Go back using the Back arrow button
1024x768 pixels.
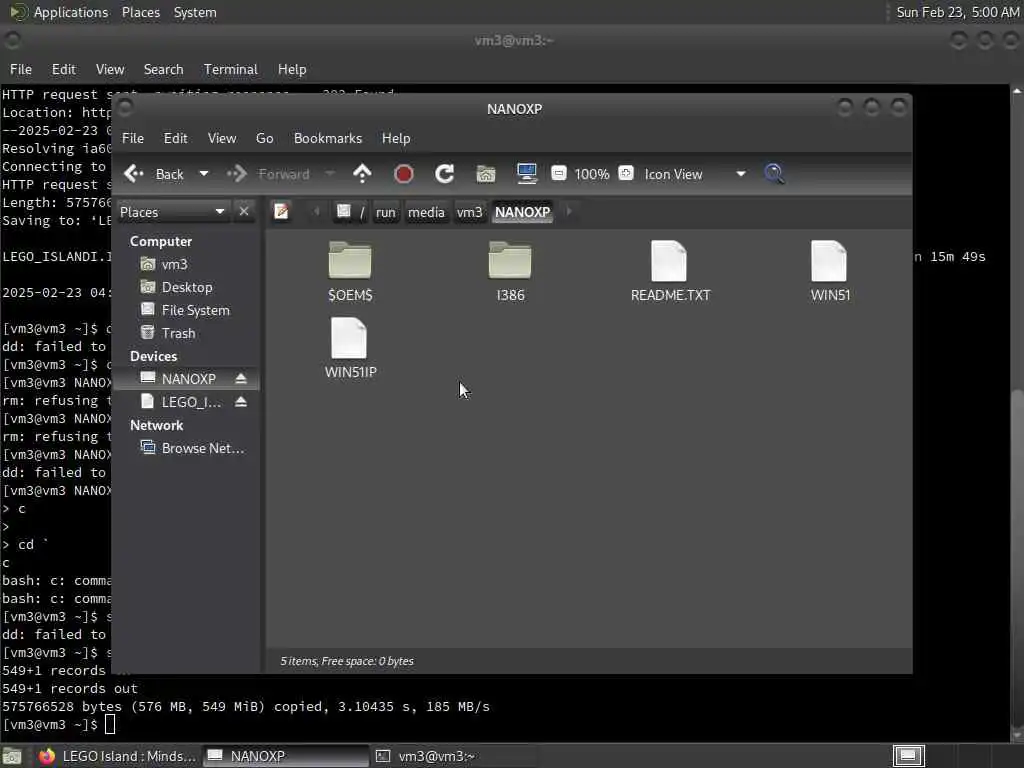(x=154, y=174)
